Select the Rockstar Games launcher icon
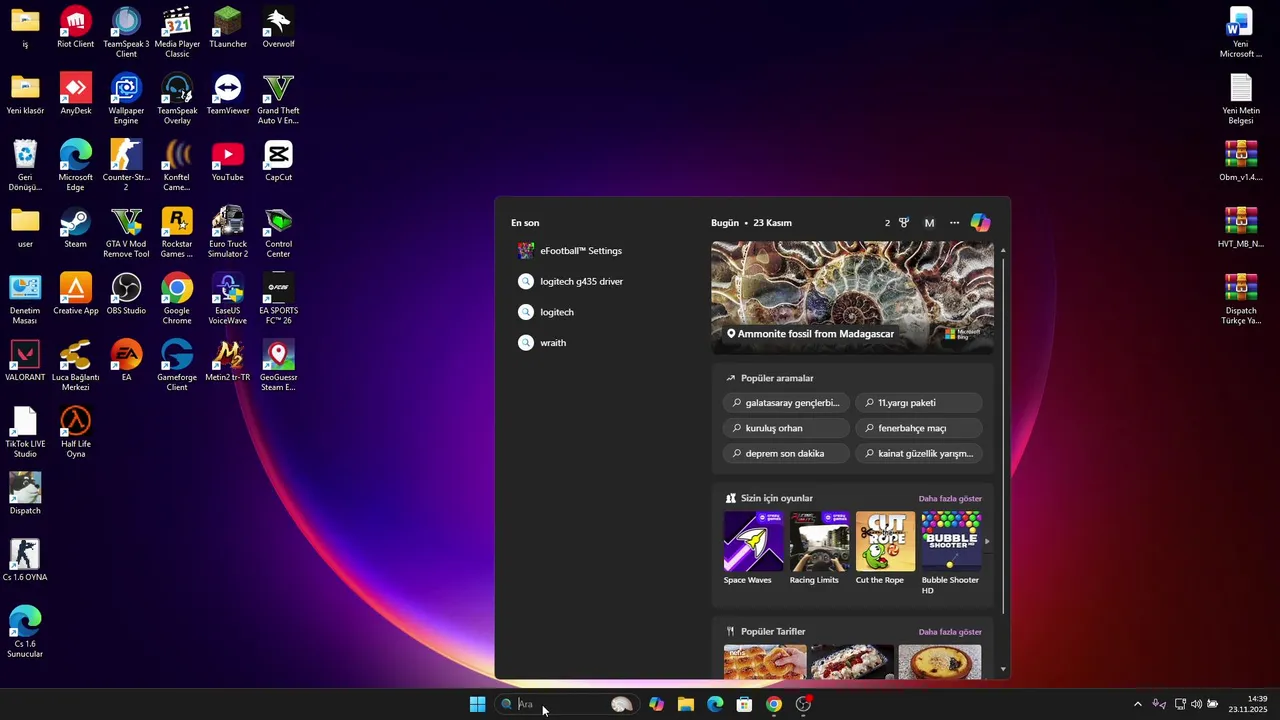The image size is (1280, 720). 177,232
